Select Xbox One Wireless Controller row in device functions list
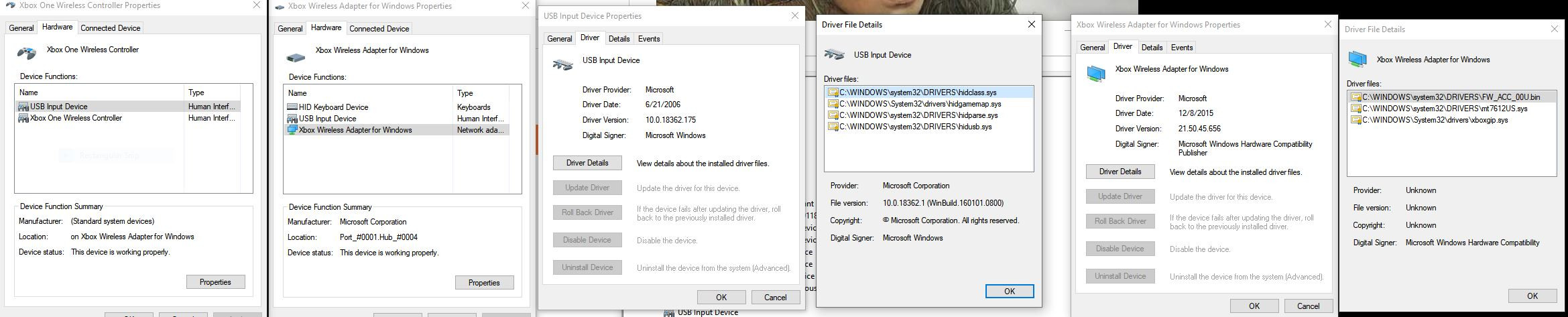 click(x=127, y=118)
